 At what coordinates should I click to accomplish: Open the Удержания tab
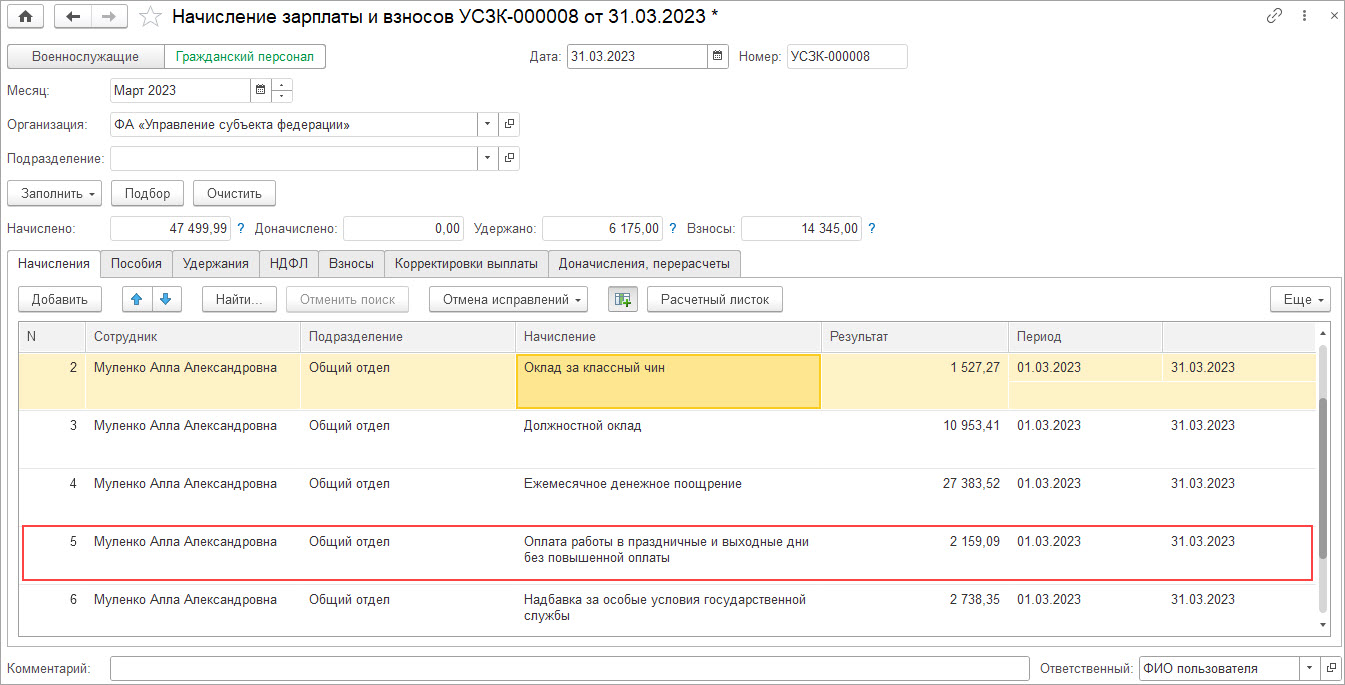pos(215,264)
